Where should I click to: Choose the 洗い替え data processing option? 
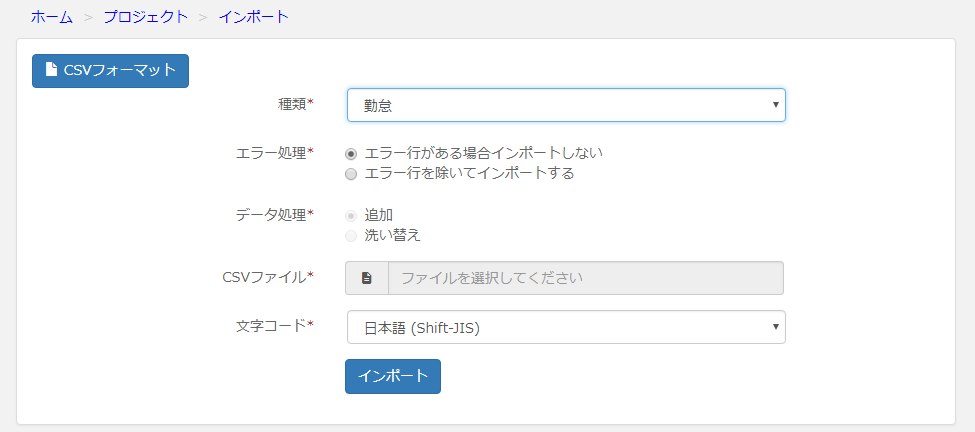pos(351,236)
